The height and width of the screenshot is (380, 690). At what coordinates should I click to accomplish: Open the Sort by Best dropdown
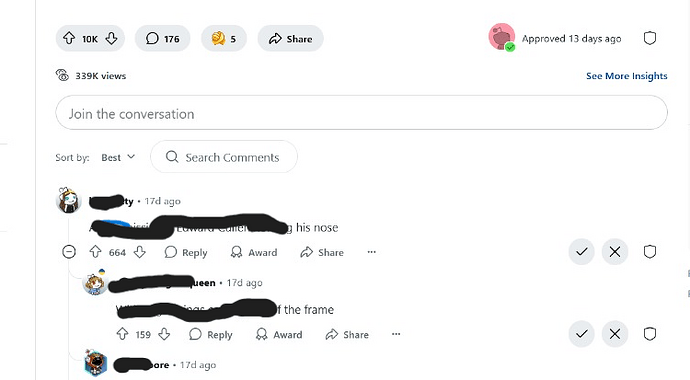118,157
